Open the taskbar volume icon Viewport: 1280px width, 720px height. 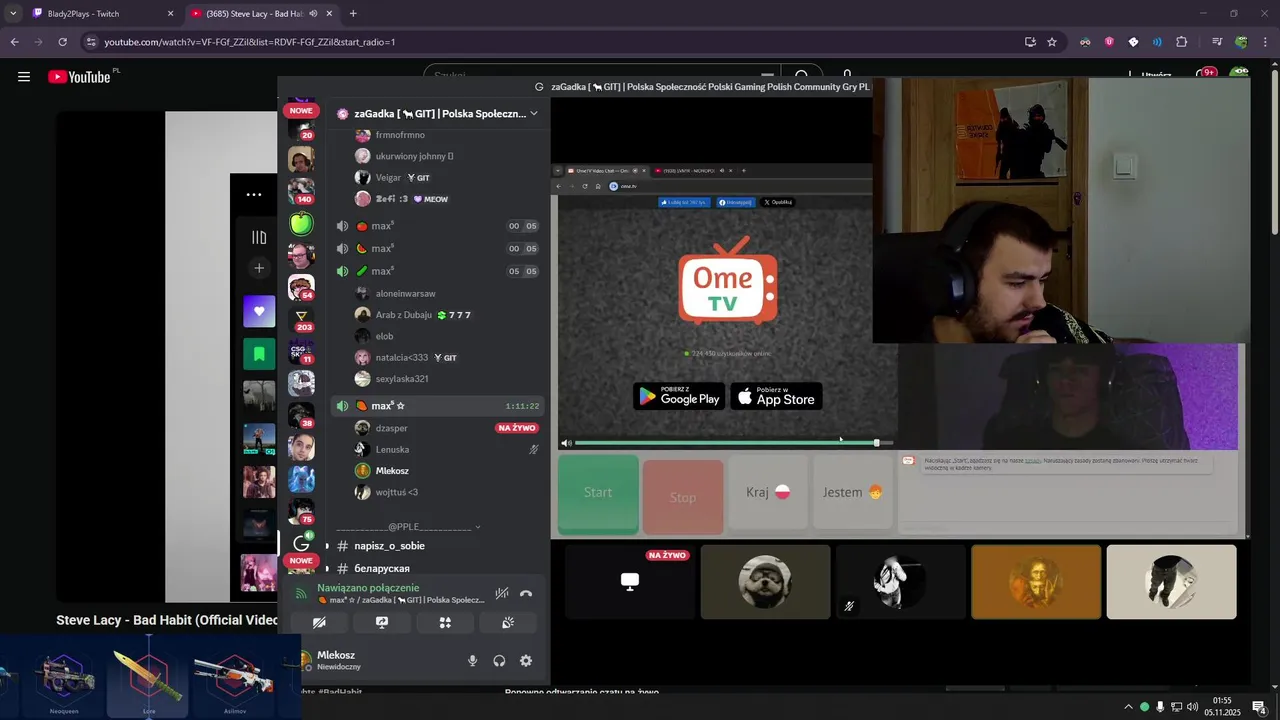[x=1192, y=707]
